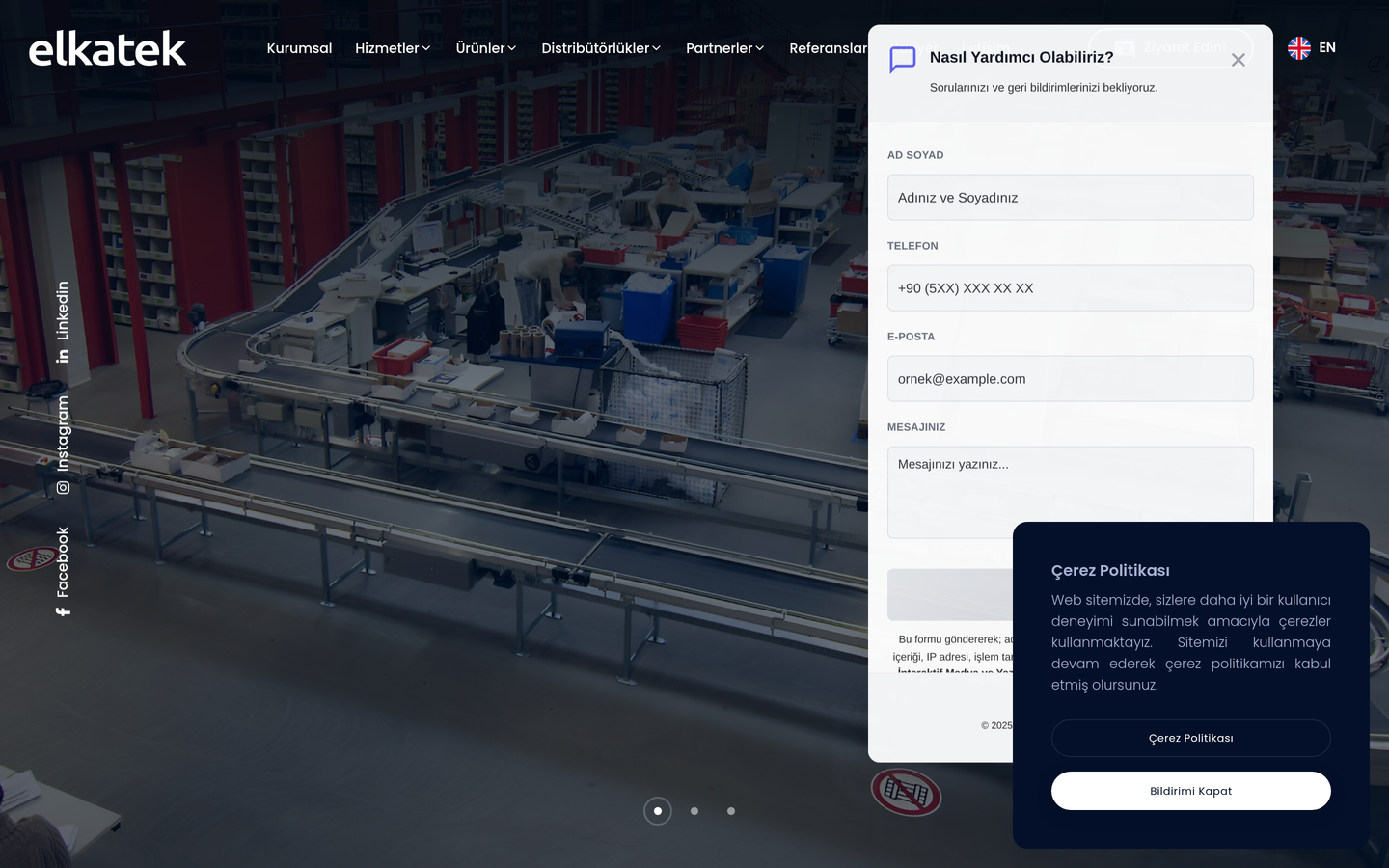Expand the Hizmetler dropdown menu
The height and width of the screenshot is (868, 1389).
tap(393, 48)
